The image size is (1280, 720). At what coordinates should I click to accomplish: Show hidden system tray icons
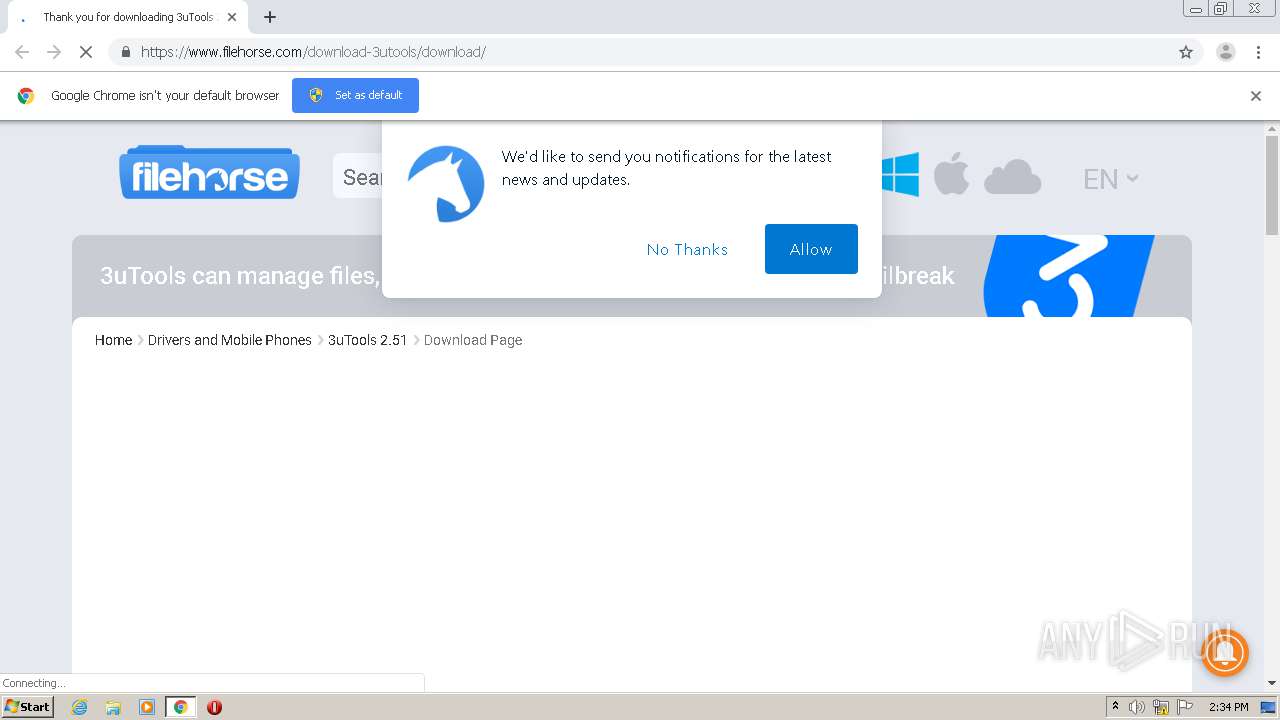coord(1116,707)
